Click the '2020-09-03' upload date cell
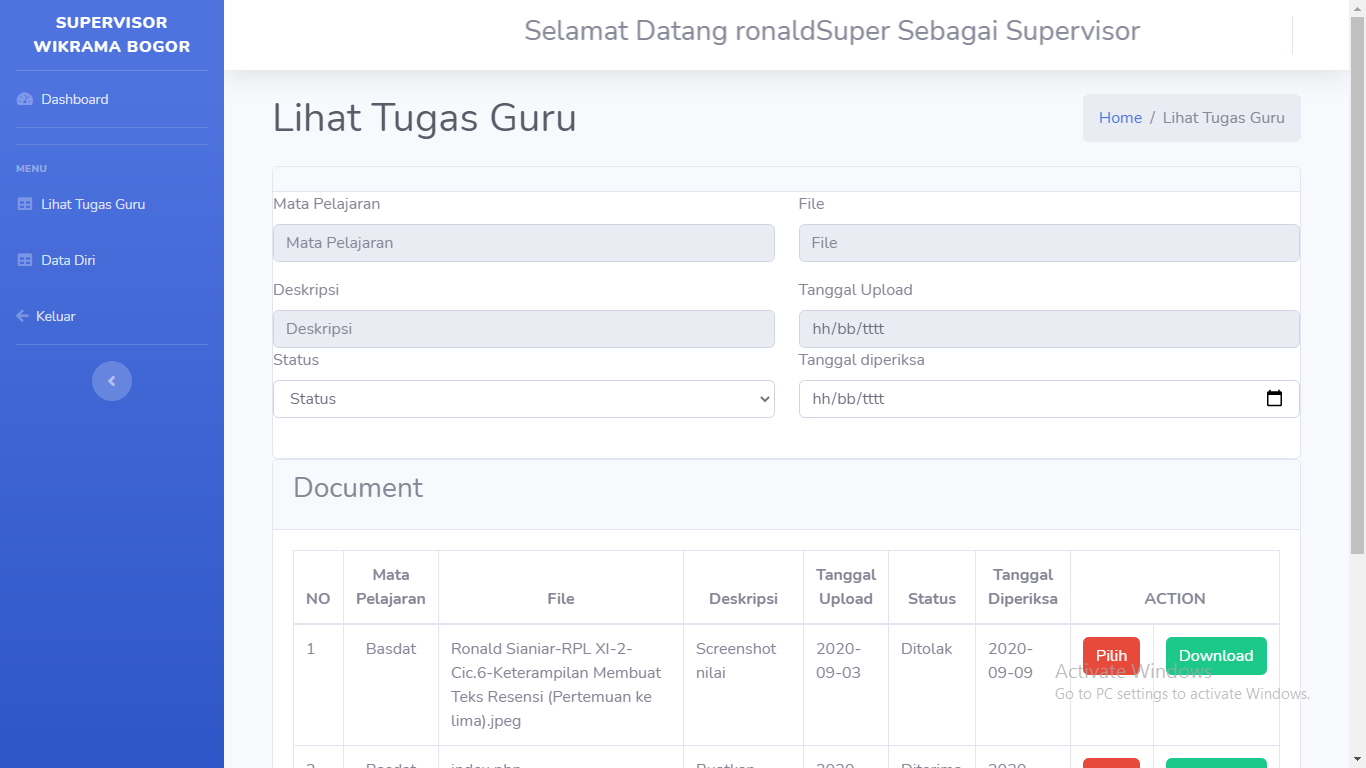 pos(846,685)
